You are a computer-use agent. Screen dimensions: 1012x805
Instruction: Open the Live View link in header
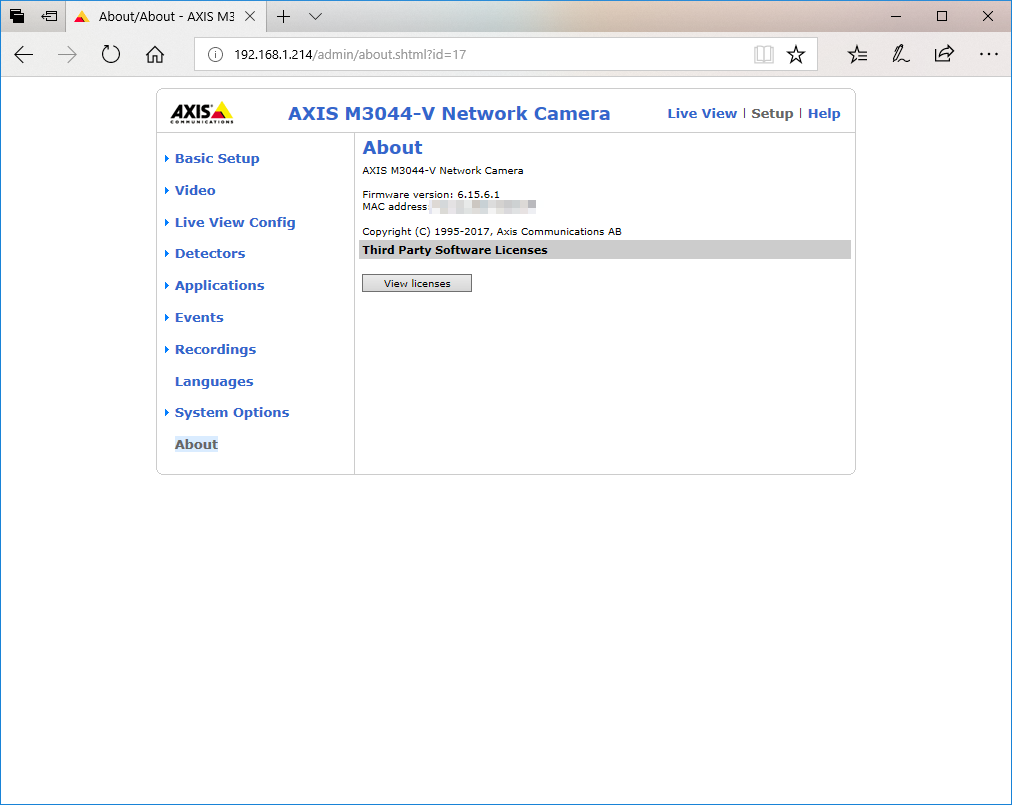(702, 114)
